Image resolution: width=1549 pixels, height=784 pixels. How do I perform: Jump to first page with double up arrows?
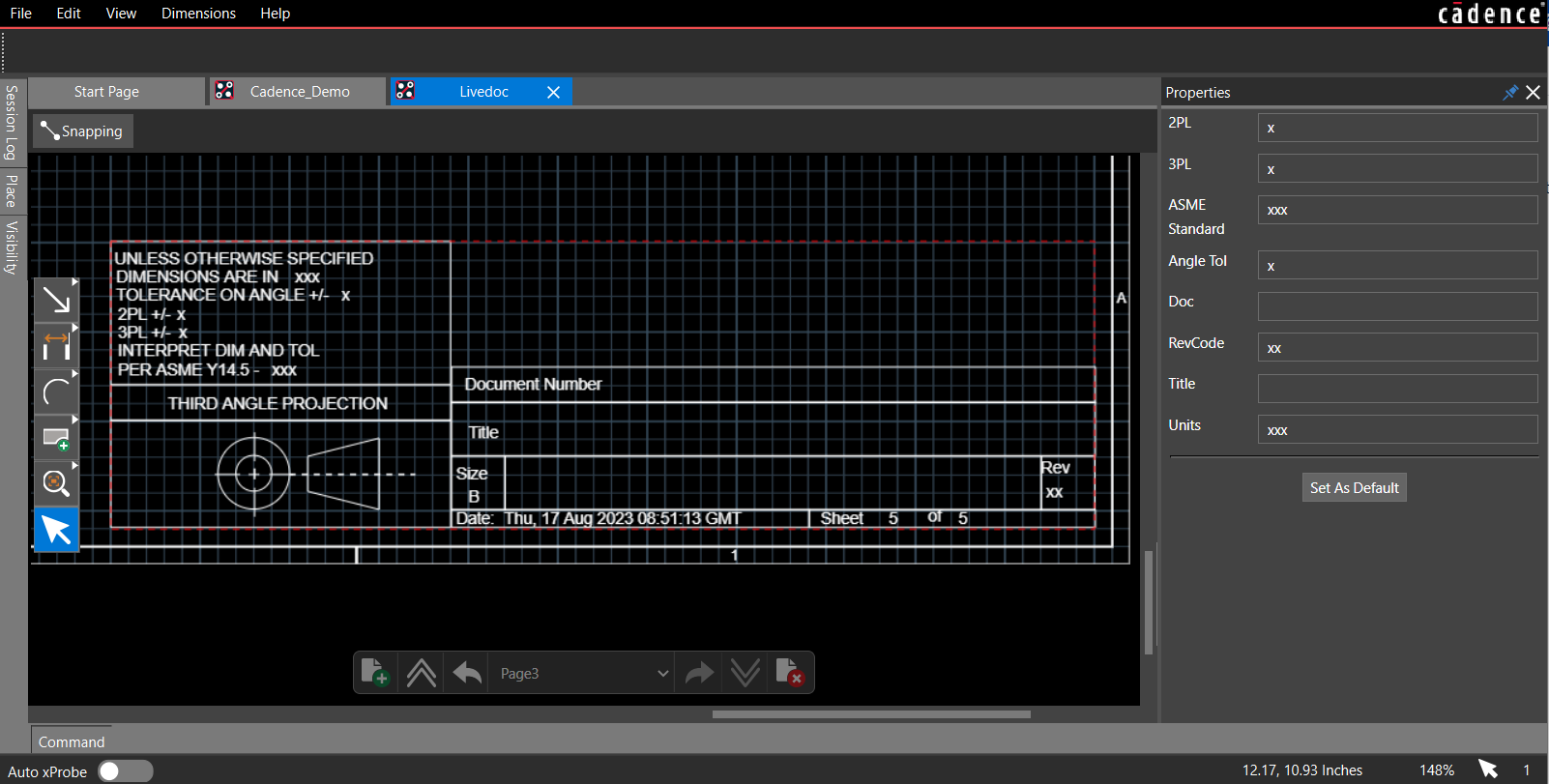click(422, 673)
